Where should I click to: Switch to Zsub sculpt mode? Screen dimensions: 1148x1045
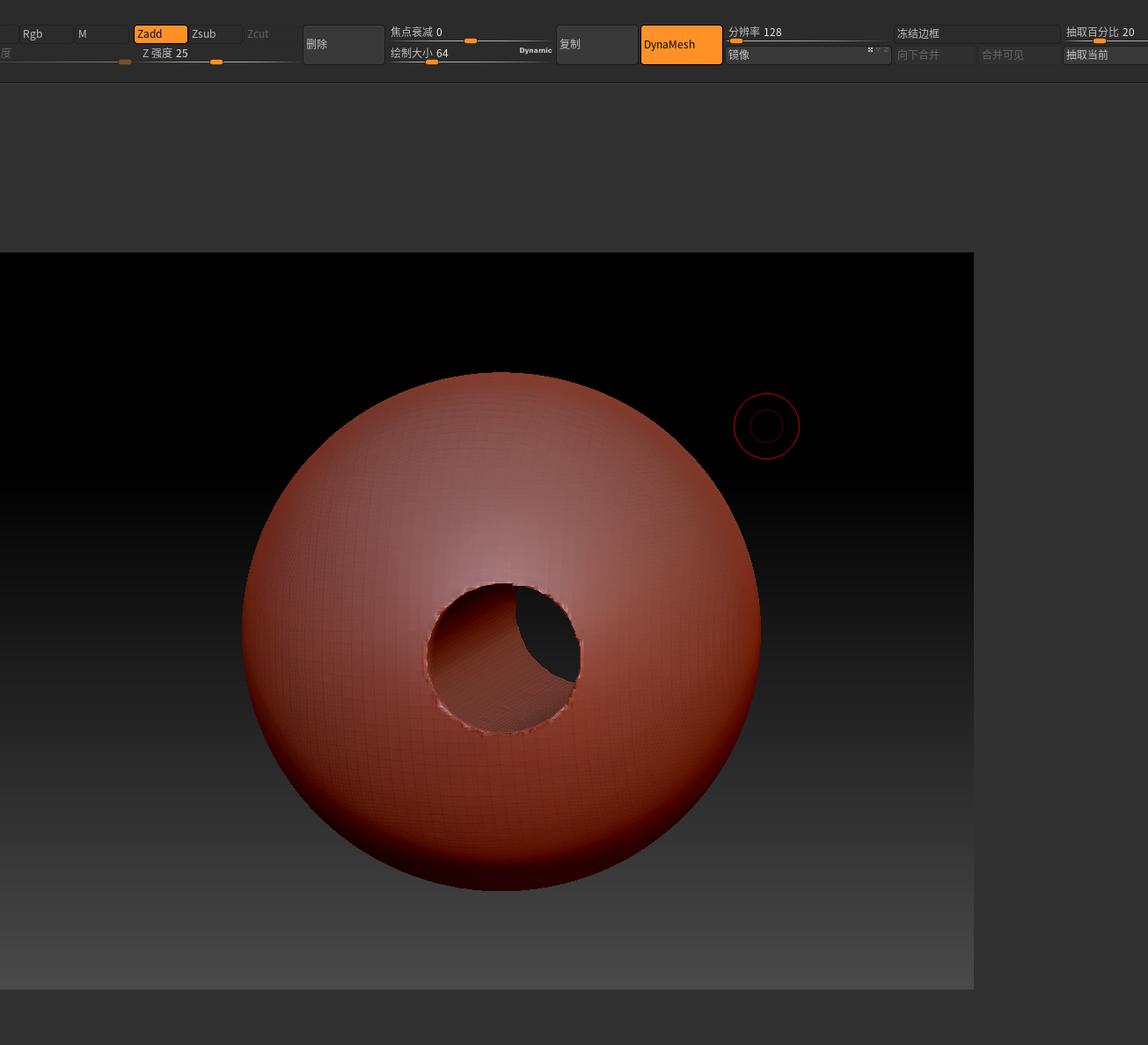[x=215, y=34]
